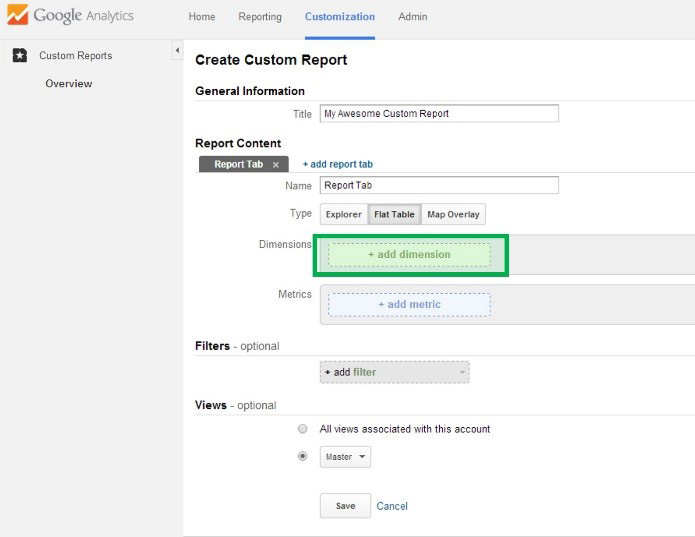The height and width of the screenshot is (537, 695).
Task: Choose the Explorer report type
Action: point(343,214)
